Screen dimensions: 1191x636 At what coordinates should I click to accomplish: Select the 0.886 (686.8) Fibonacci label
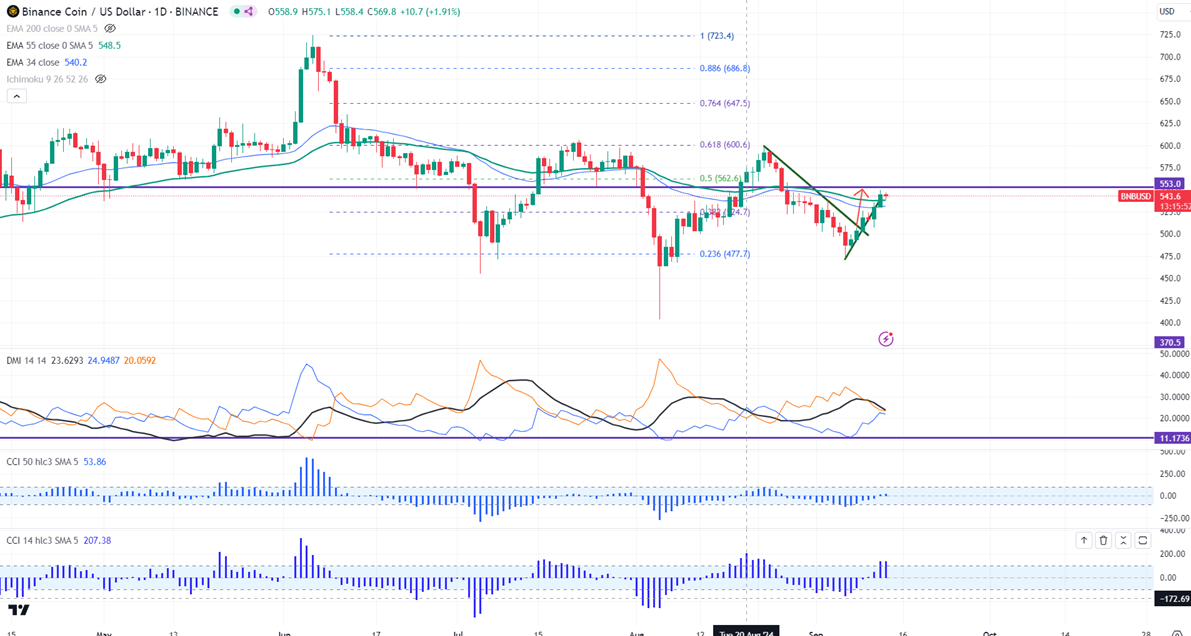[x=725, y=68]
